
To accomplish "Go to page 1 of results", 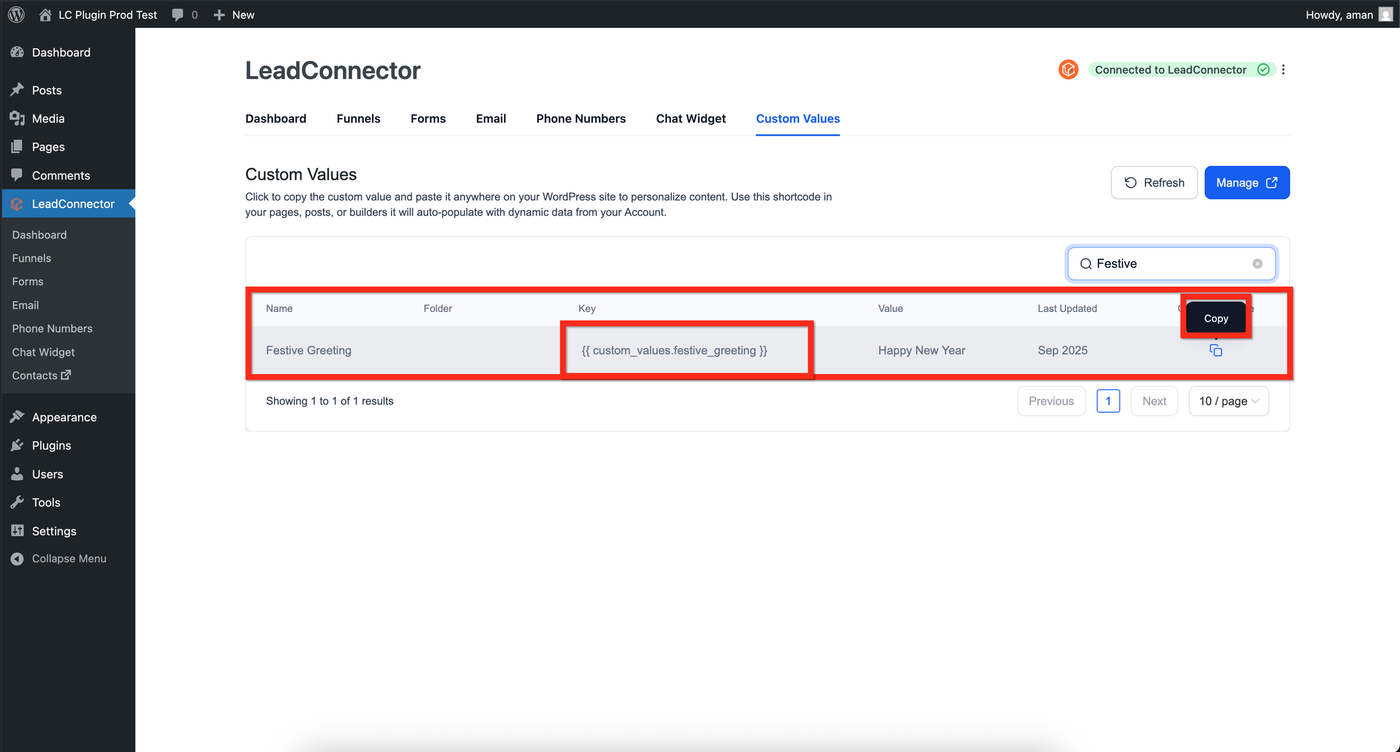I will pyautogui.click(x=1108, y=401).
